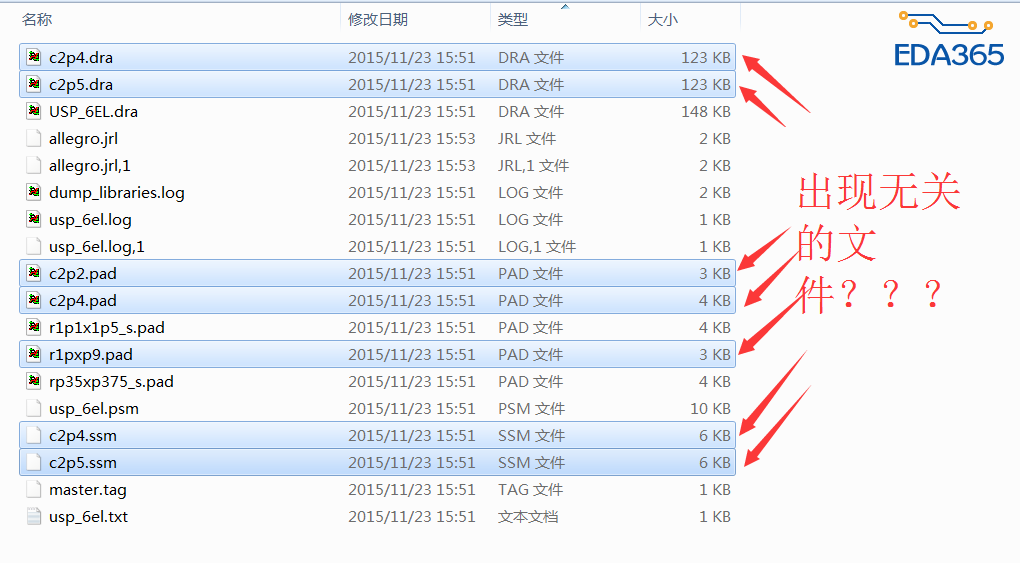Select the file name r1p1x1p5_s.pad
Screen dimensions: 1020x563
pyautogui.click(x=107, y=327)
